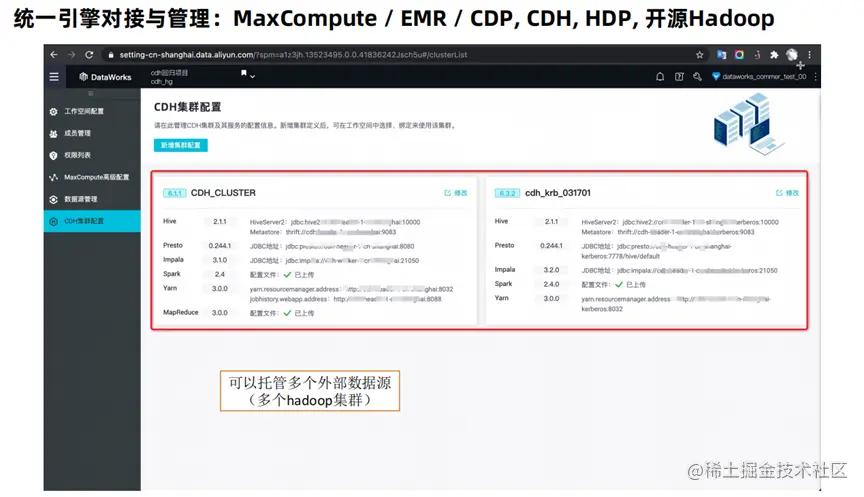
Task: Click the workspace bookmark flag icon
Action: click(x=244, y=73)
